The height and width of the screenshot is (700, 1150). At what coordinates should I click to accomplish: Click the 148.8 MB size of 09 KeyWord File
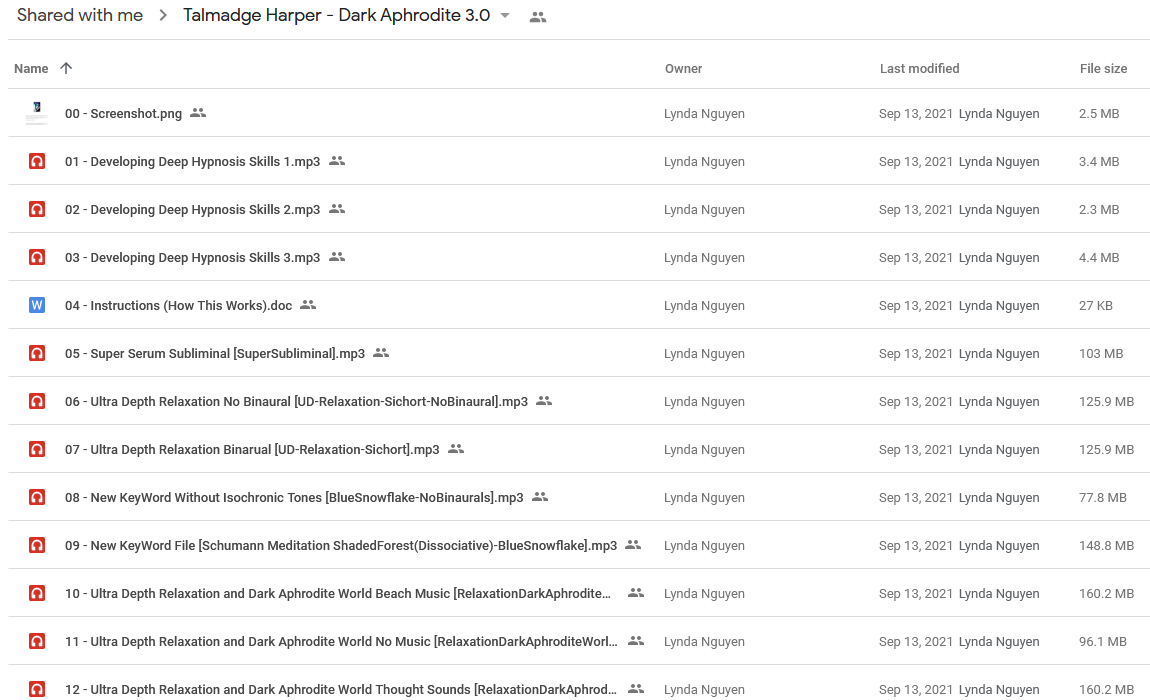coord(1106,546)
